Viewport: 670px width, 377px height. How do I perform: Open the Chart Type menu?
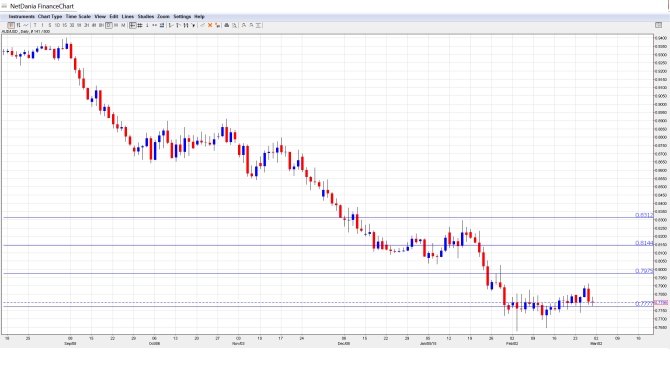50,17
